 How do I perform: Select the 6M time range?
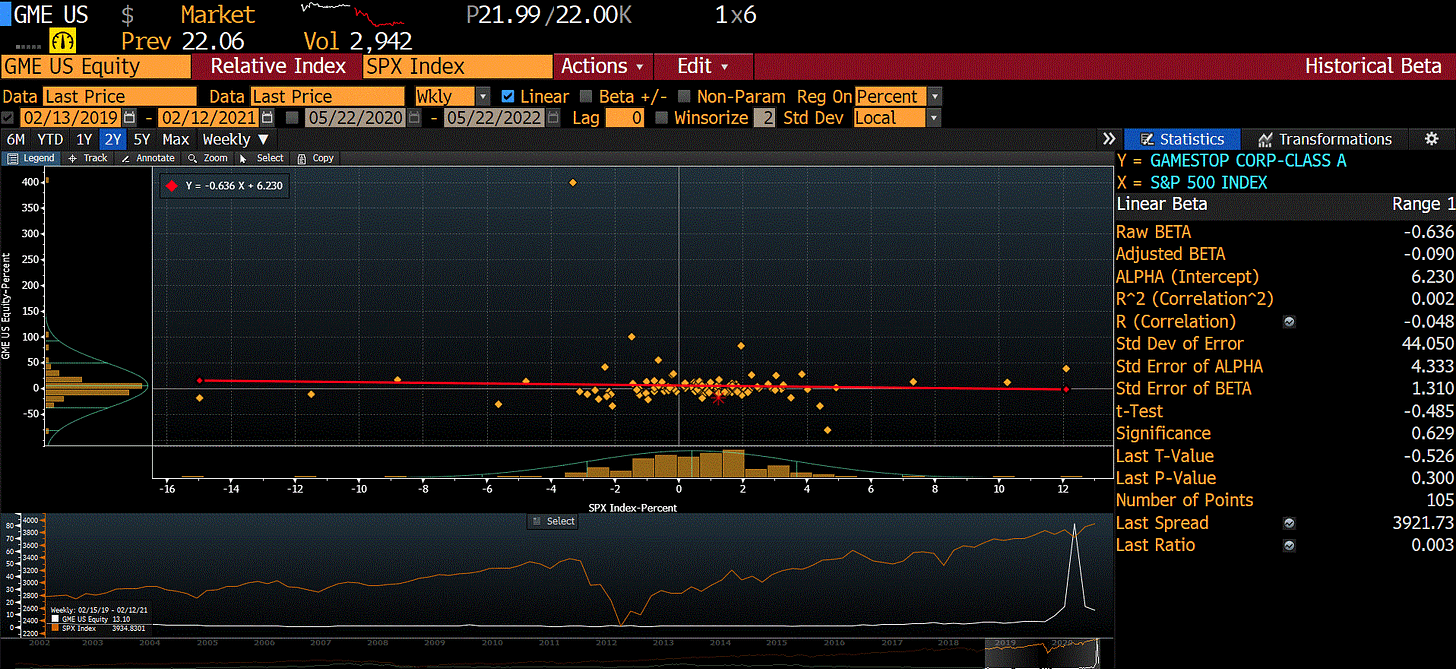(x=16, y=139)
